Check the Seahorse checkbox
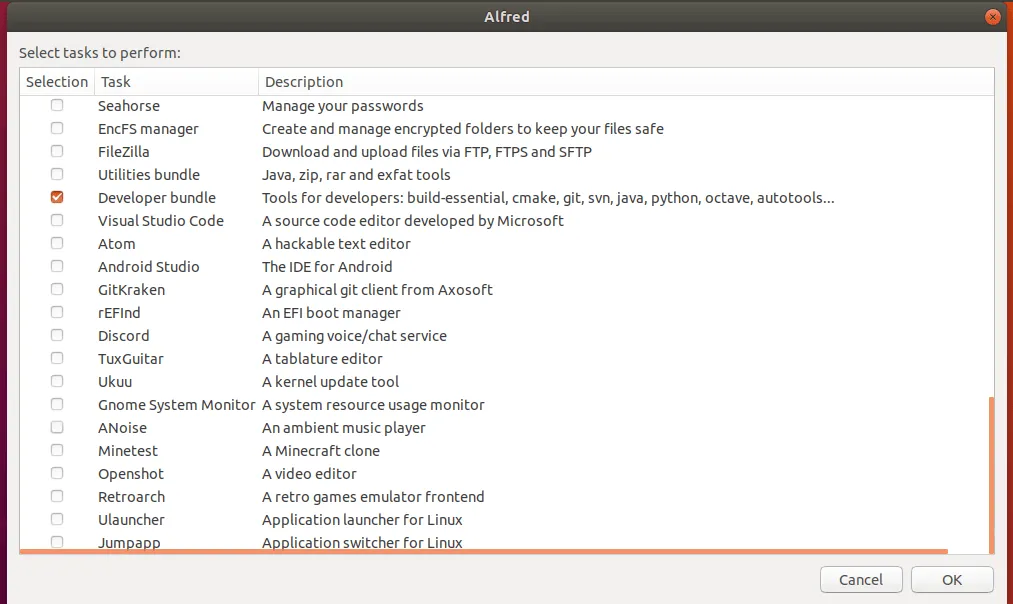 coord(57,105)
